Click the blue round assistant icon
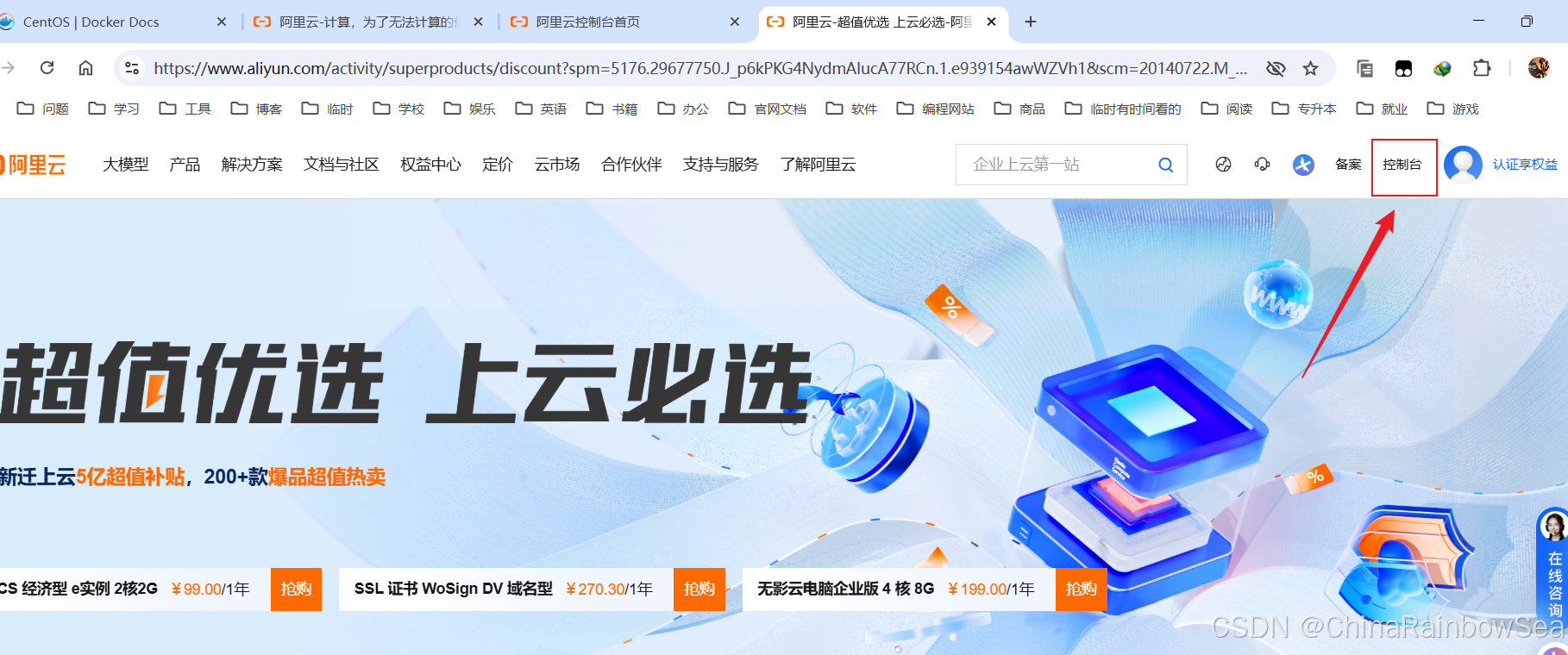1568x655 pixels. pyautogui.click(x=1303, y=164)
